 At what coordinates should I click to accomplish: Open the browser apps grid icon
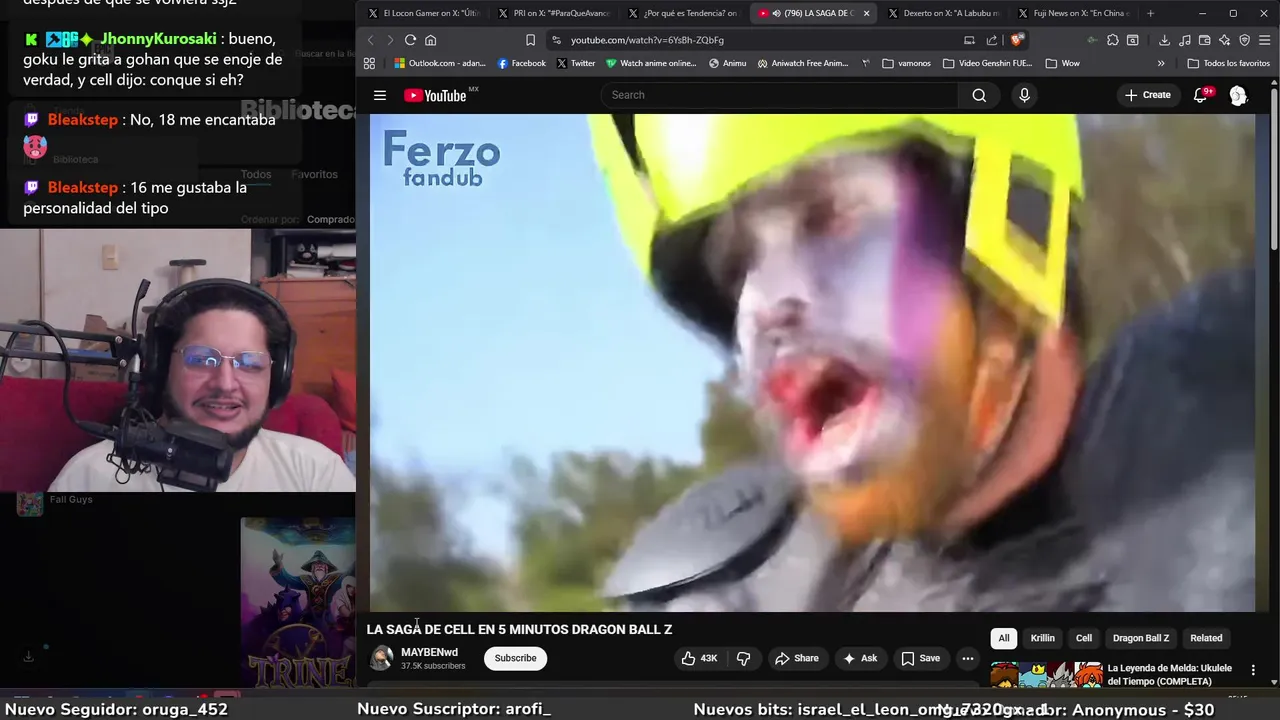click(x=369, y=63)
